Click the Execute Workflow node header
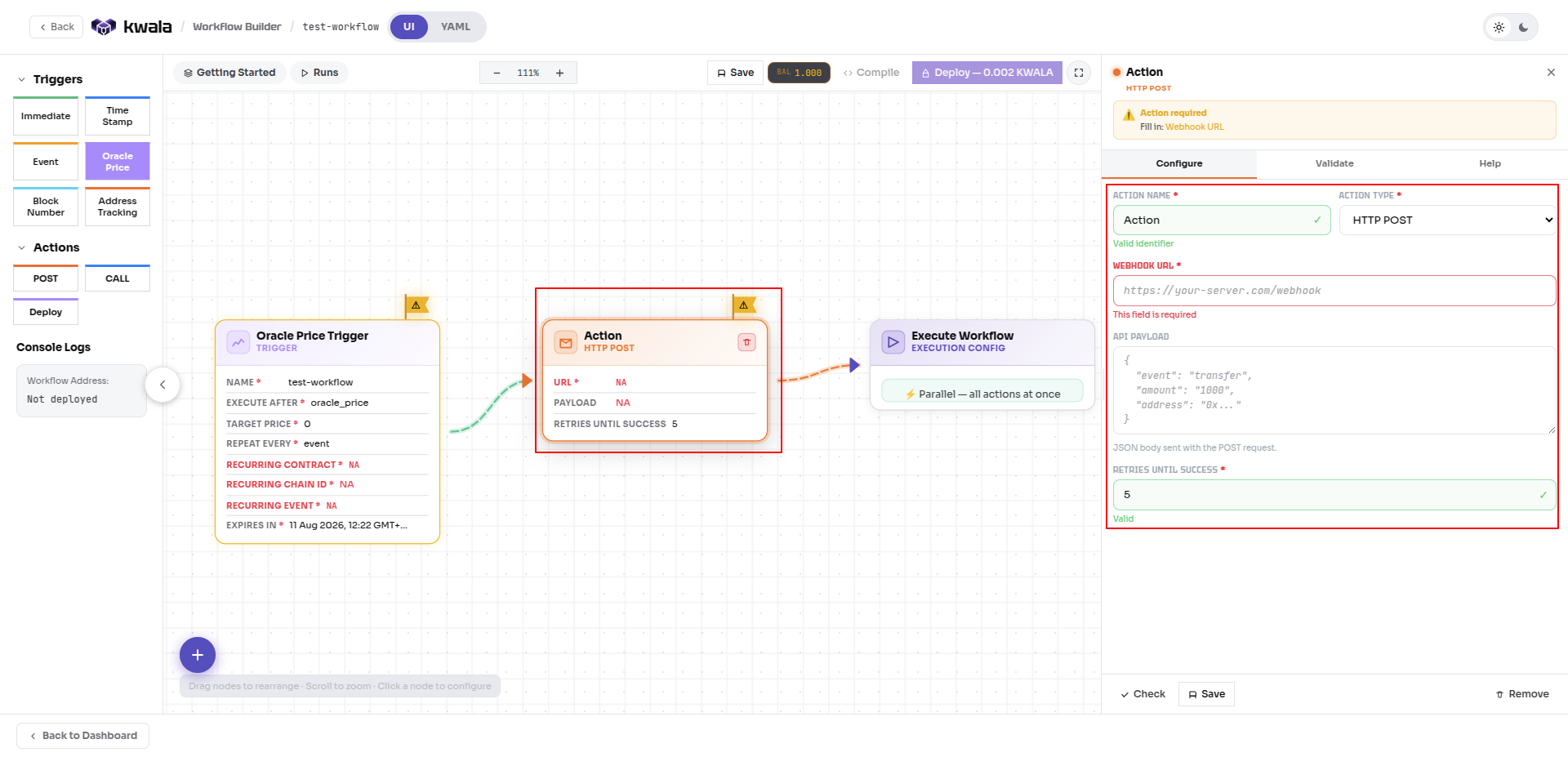Viewport: 1568px width, 757px height. pyautogui.click(x=982, y=342)
